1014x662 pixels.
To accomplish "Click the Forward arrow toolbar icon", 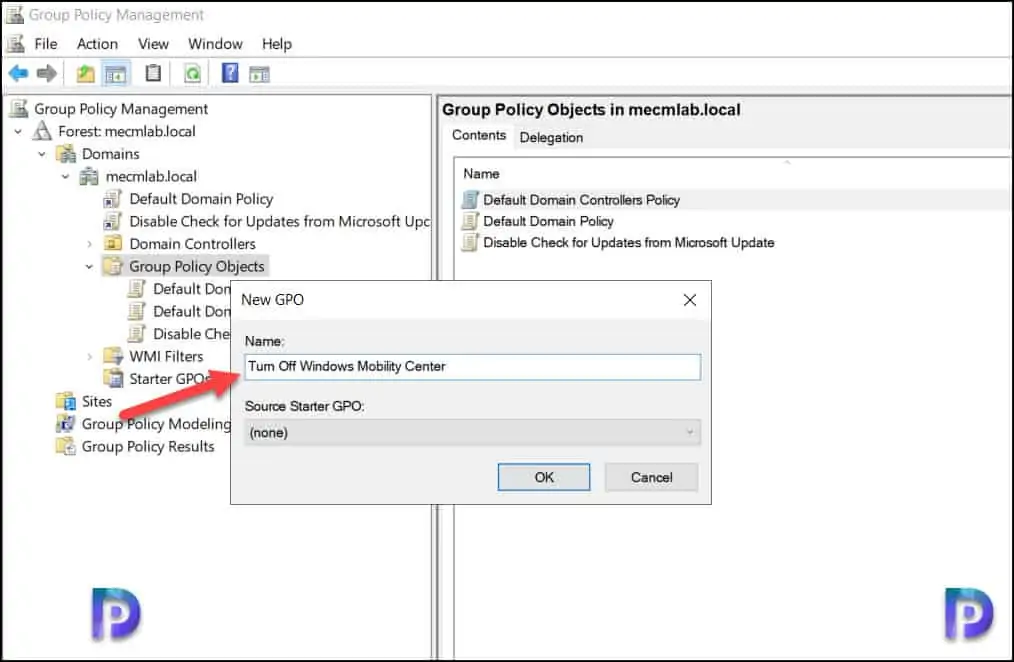I will [47, 74].
